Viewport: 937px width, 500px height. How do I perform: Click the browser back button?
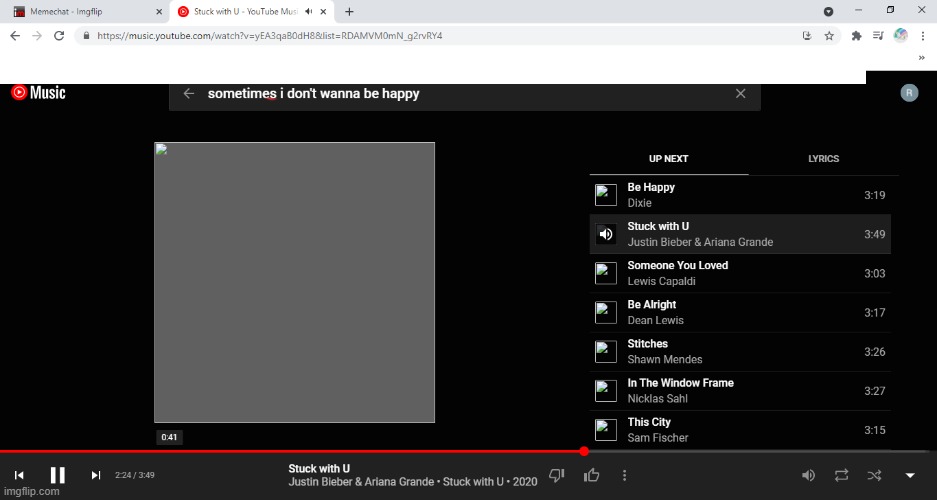15,36
